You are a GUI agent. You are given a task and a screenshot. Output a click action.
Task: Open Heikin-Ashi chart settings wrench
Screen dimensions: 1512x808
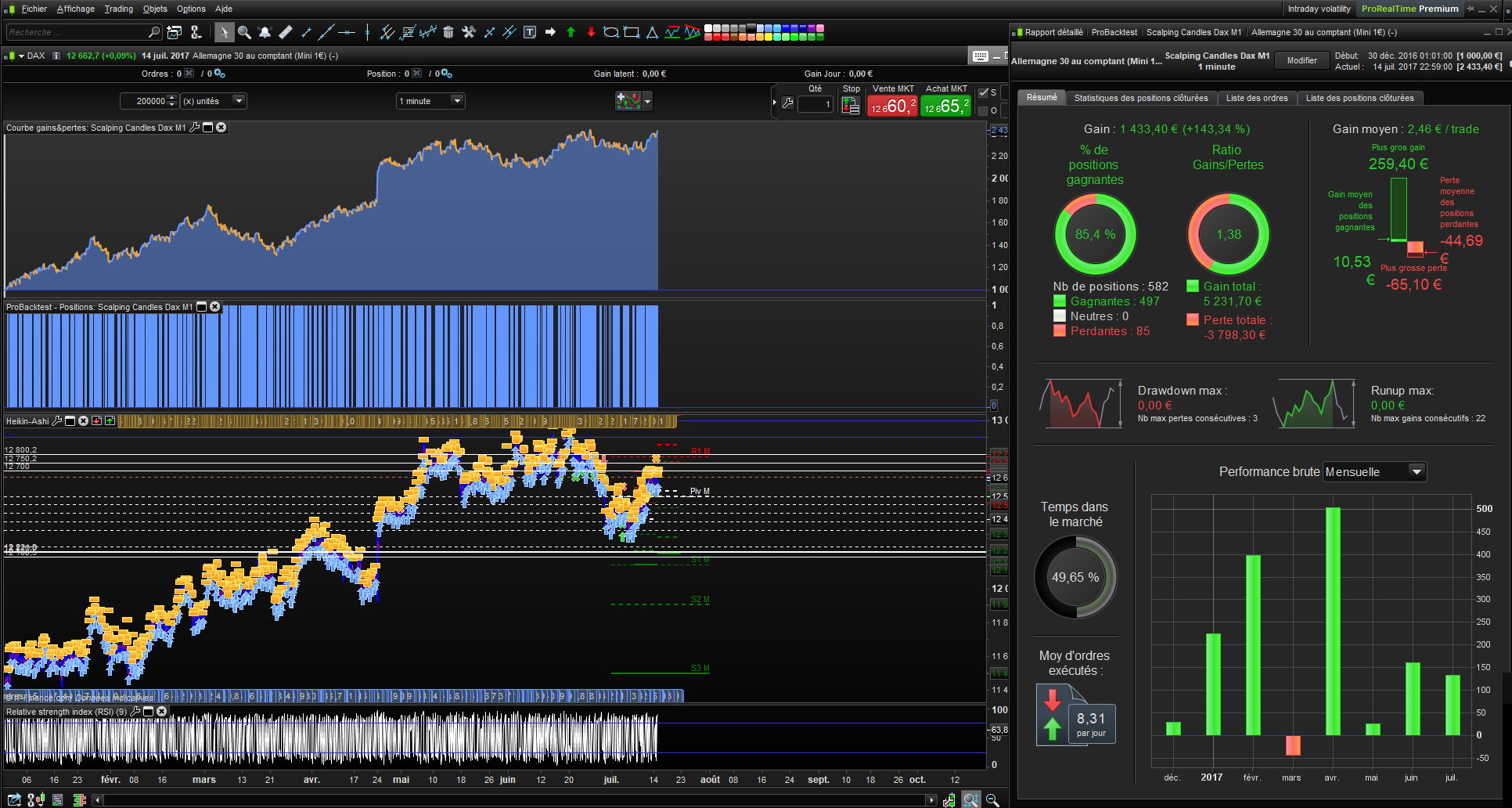point(57,421)
